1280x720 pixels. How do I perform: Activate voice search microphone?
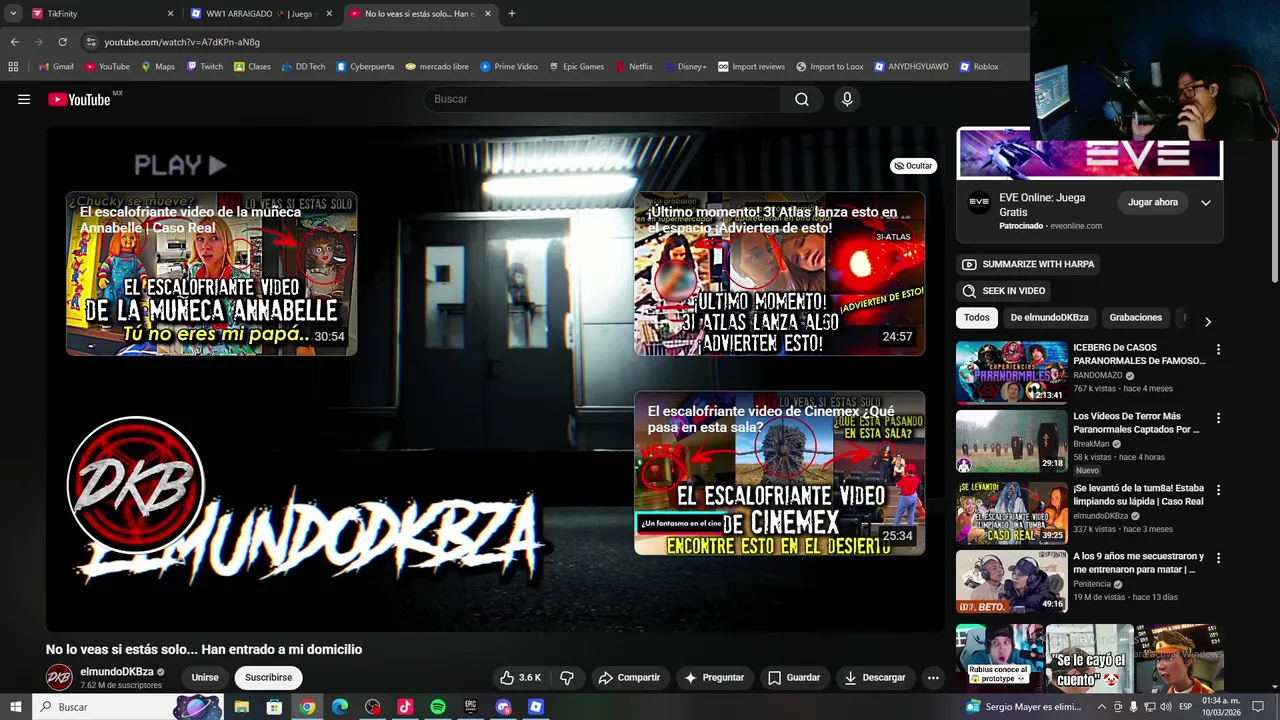tap(847, 99)
